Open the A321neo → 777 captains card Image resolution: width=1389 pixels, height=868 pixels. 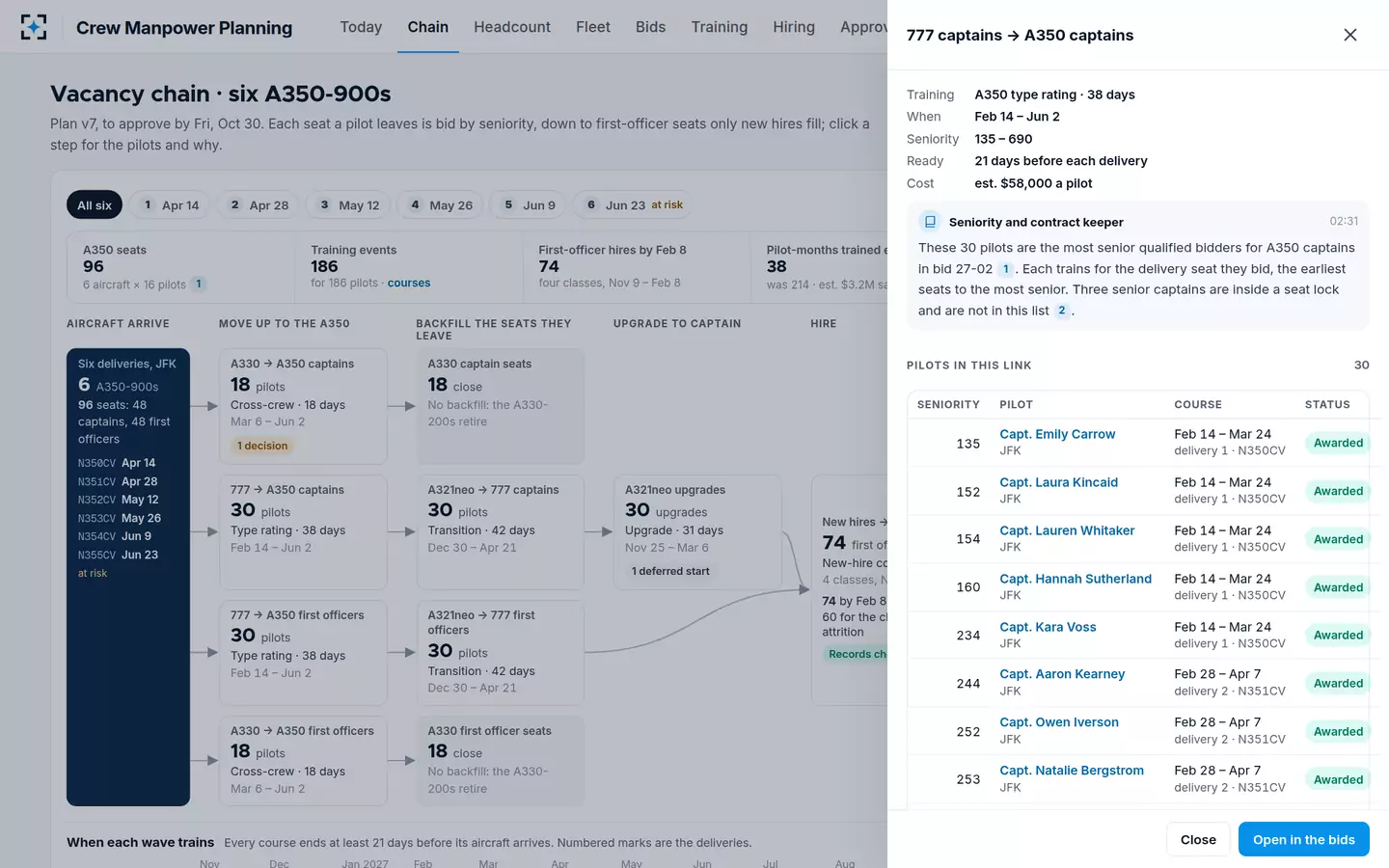(x=501, y=531)
